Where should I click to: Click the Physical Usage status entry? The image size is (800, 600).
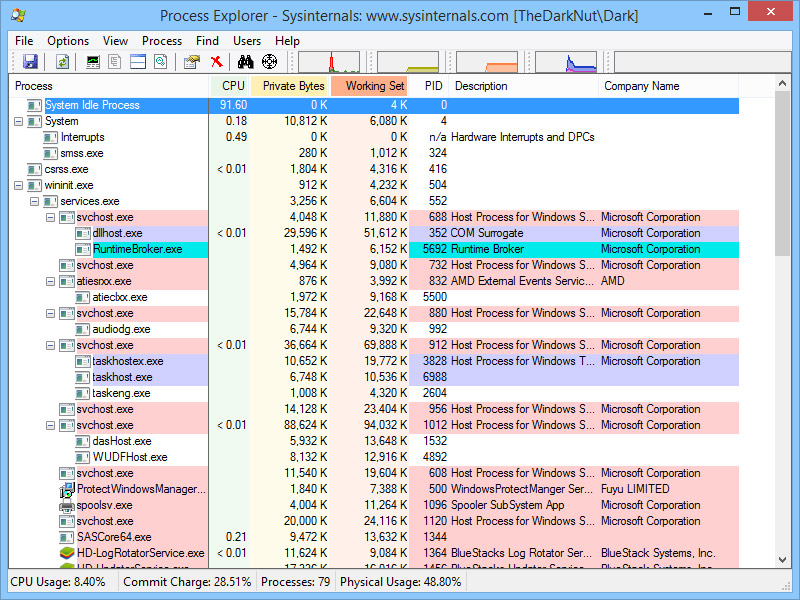401,582
